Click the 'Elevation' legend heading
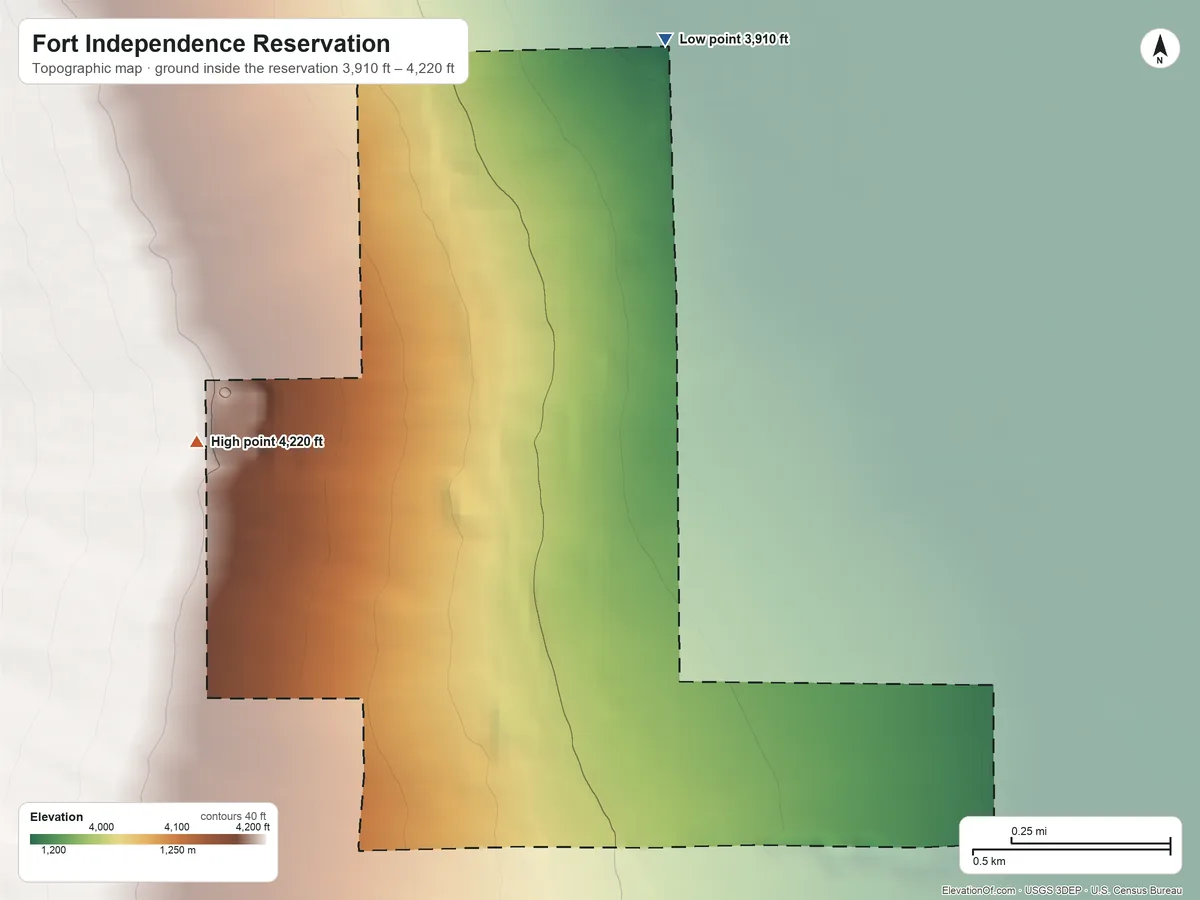The image size is (1200, 900). 57,817
